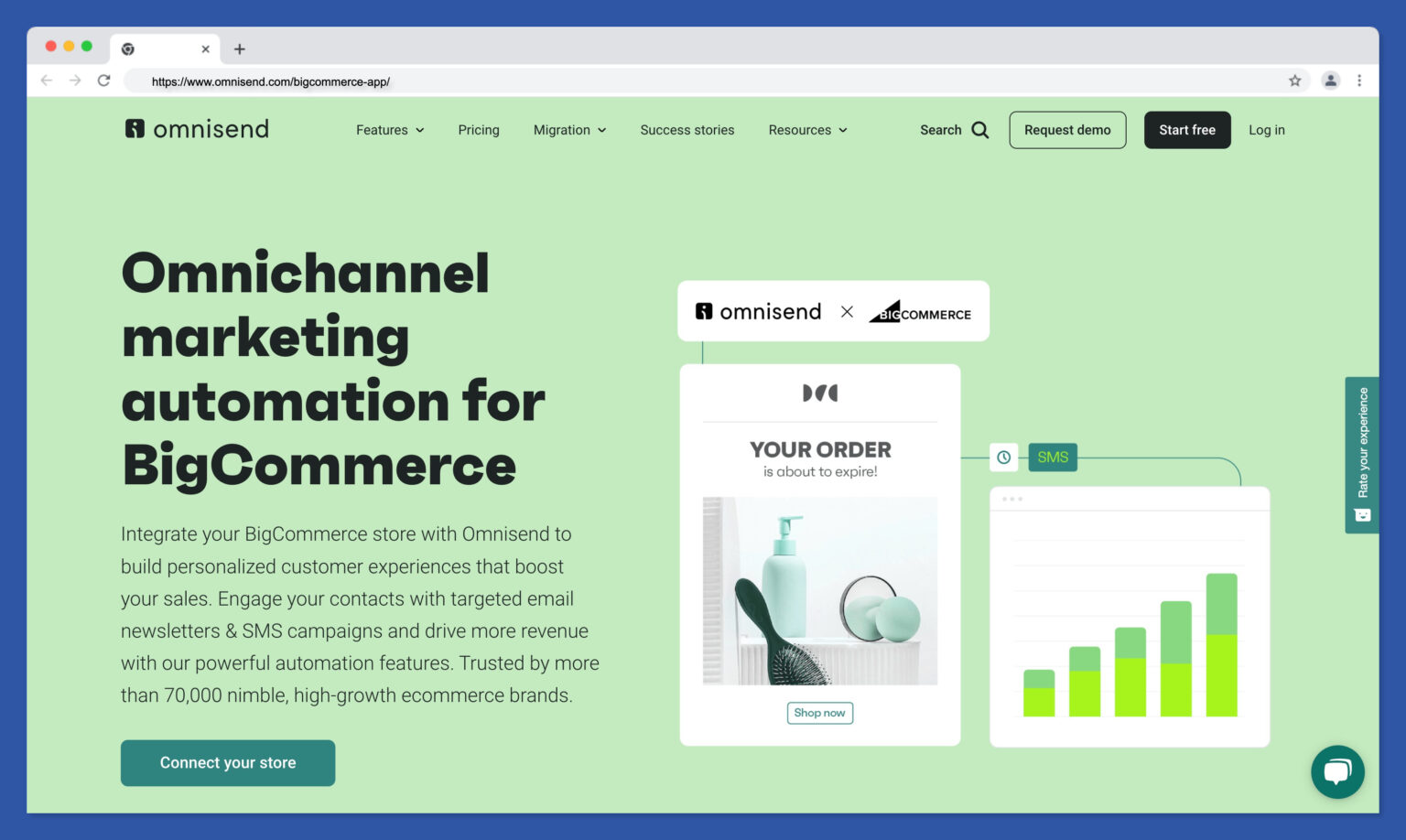This screenshot has height=840, width=1406.
Task: Open the Rate your experience side tab
Action: point(1362,454)
